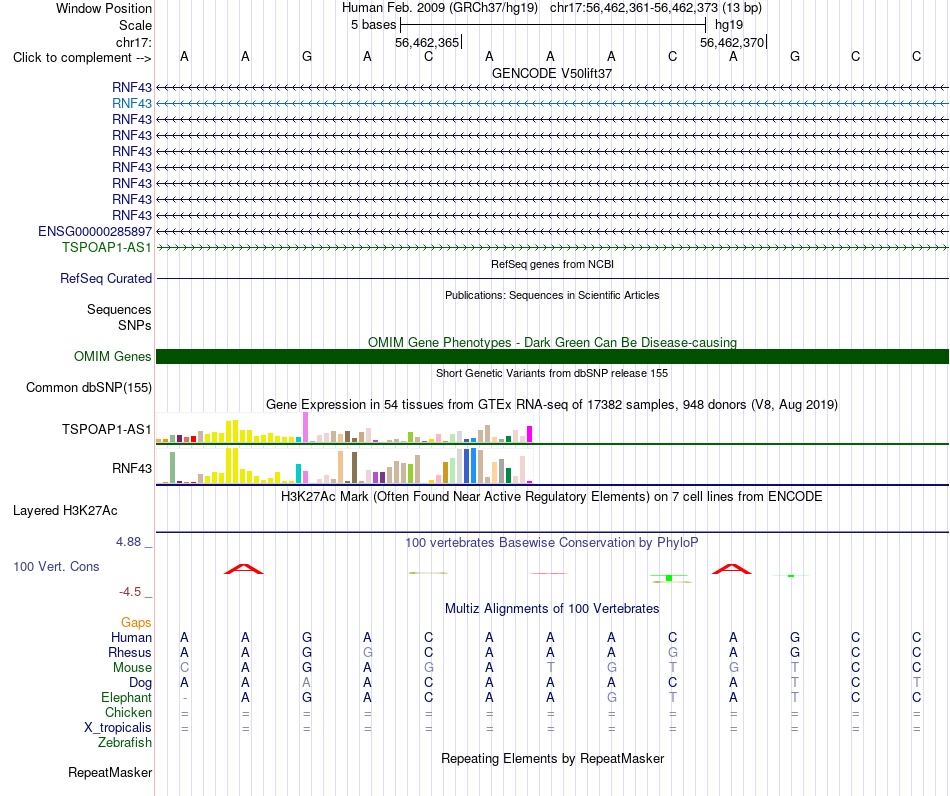Click the RNF43 label beside the GTEx bar chart
The width and height of the screenshot is (950, 796).
pyautogui.click(x=131, y=468)
